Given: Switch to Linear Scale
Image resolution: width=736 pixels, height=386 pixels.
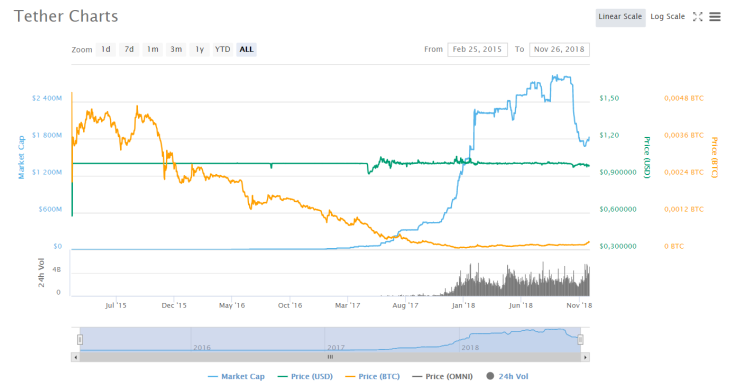Looking at the screenshot, I should coord(620,17).
